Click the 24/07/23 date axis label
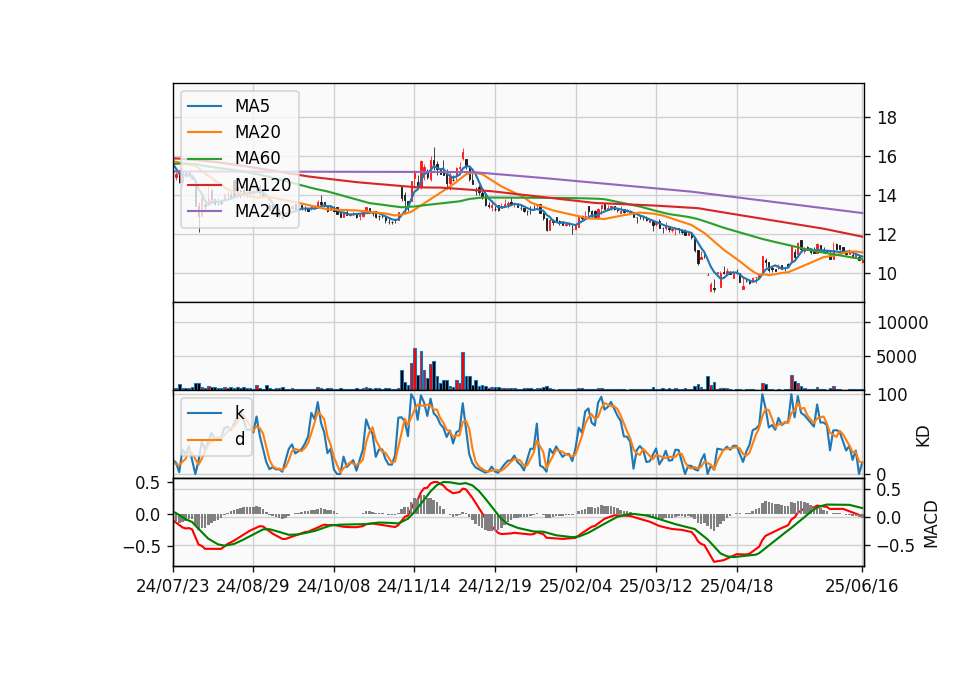 click(x=173, y=586)
